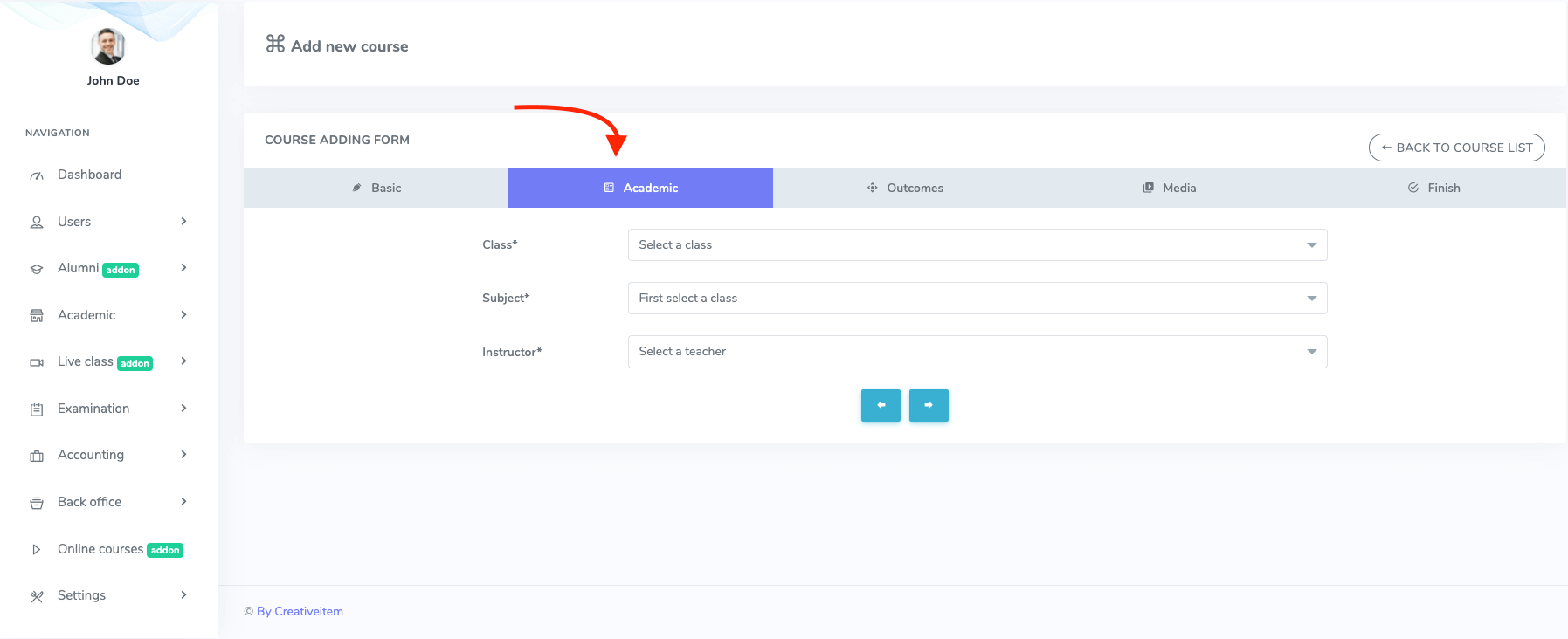Switch to the Outcomes tab

pyautogui.click(x=905, y=189)
